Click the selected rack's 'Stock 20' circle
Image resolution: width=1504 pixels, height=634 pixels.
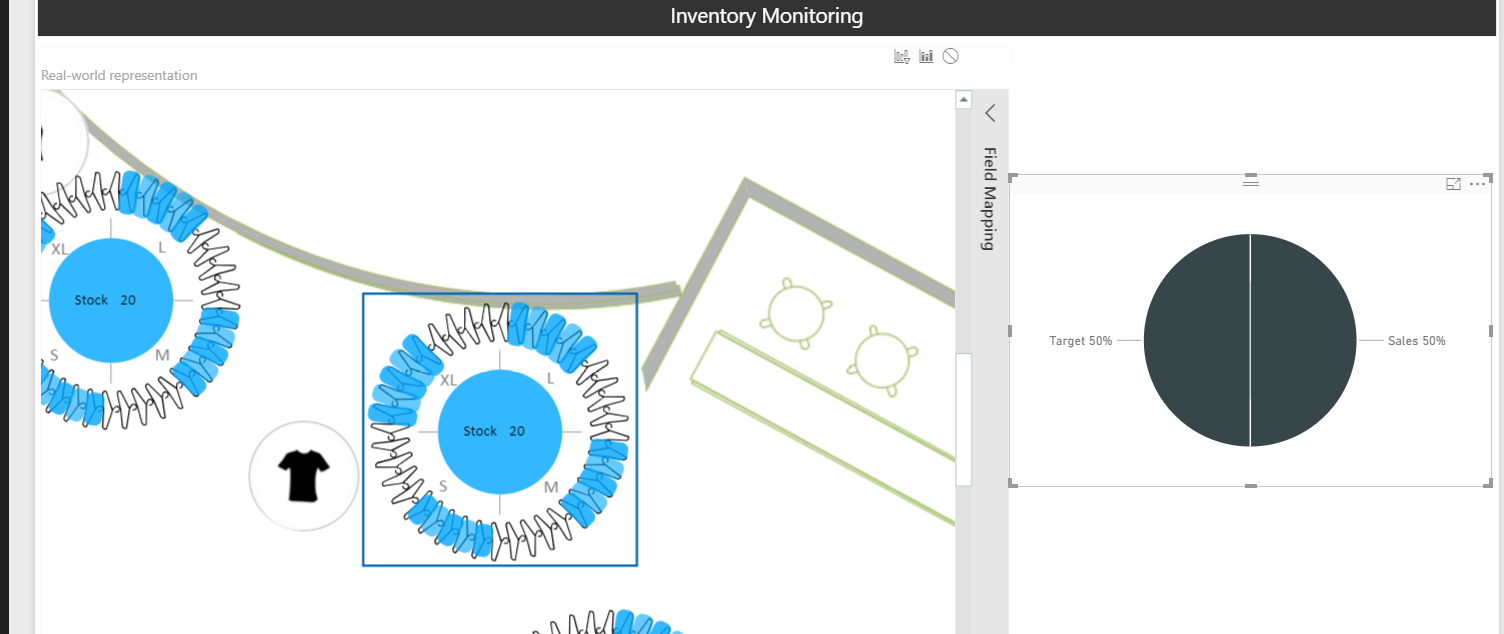499,431
